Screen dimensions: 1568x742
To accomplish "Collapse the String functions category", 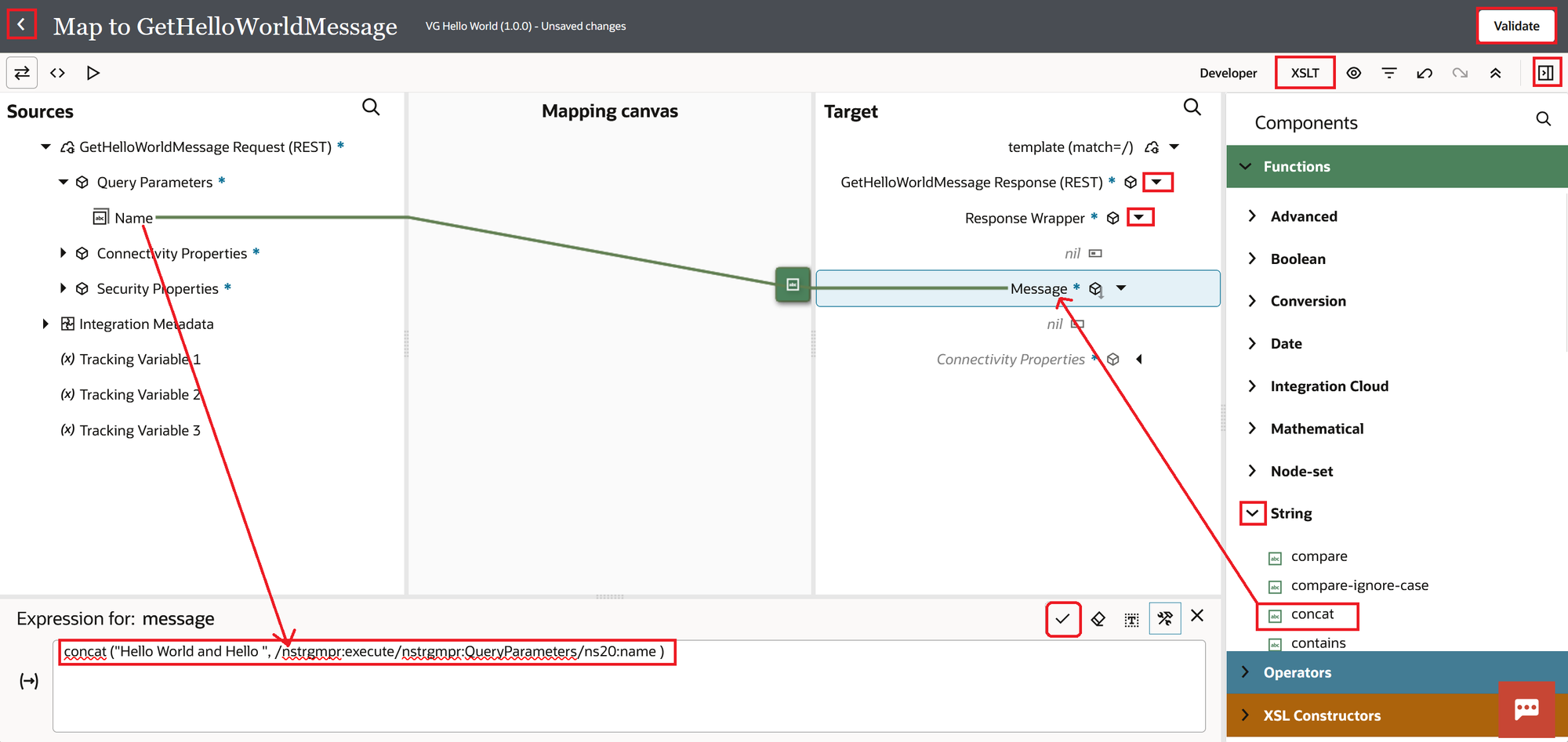I will [1252, 513].
